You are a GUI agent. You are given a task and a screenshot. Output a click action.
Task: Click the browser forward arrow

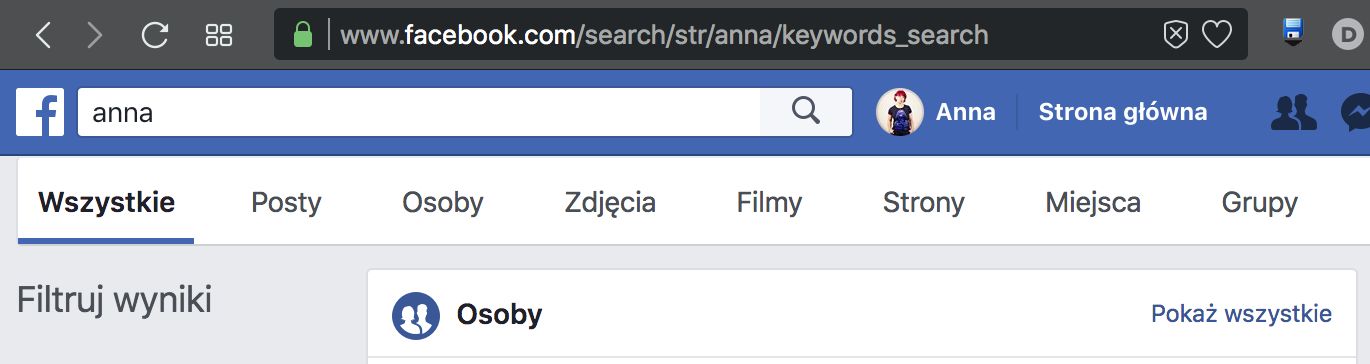click(95, 36)
